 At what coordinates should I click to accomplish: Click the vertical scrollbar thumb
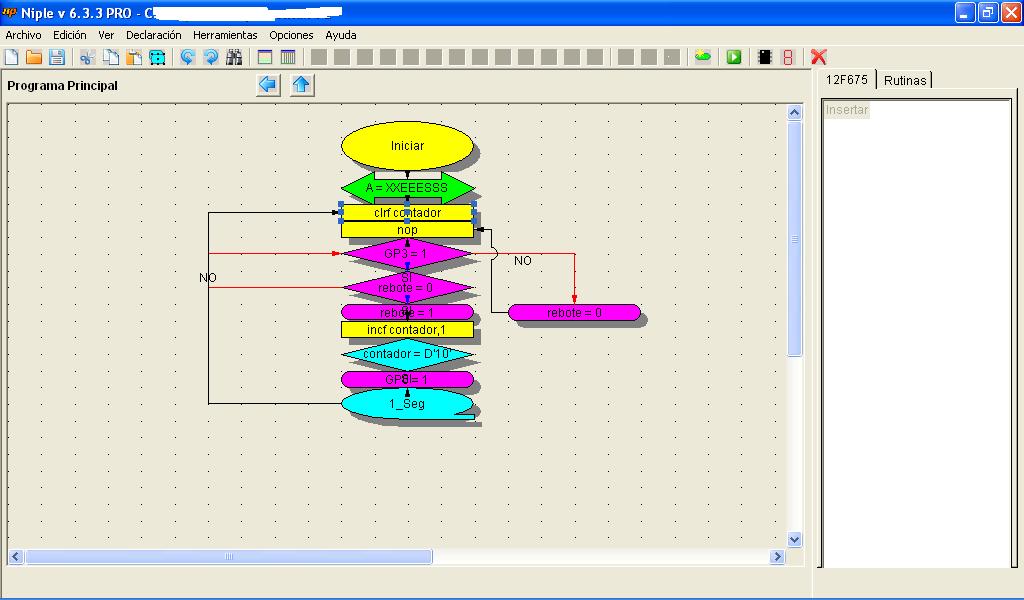[794, 239]
